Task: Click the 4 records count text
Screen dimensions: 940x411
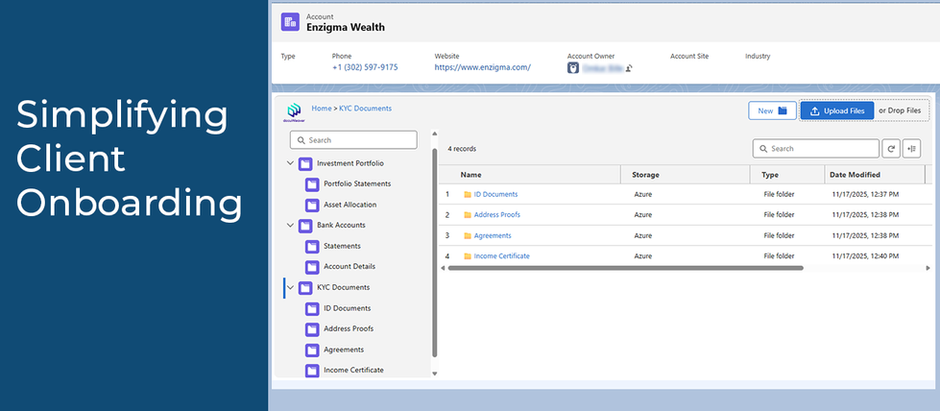Action: 462,149
